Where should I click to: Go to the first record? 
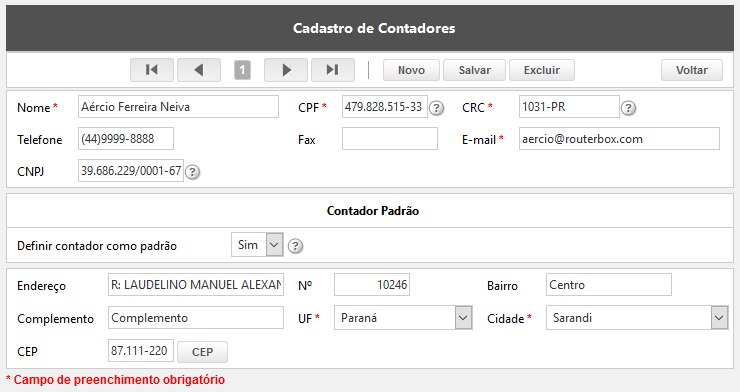[x=152, y=70]
